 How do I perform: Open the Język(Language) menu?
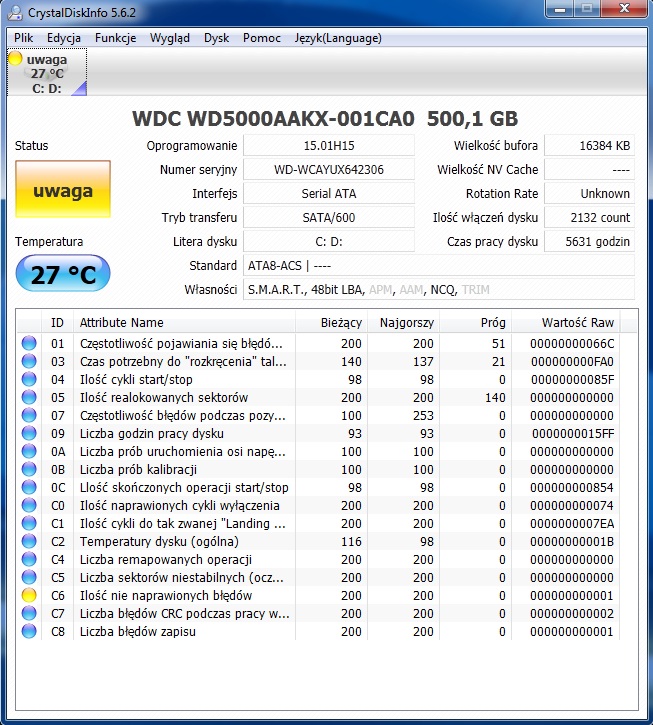(338, 38)
